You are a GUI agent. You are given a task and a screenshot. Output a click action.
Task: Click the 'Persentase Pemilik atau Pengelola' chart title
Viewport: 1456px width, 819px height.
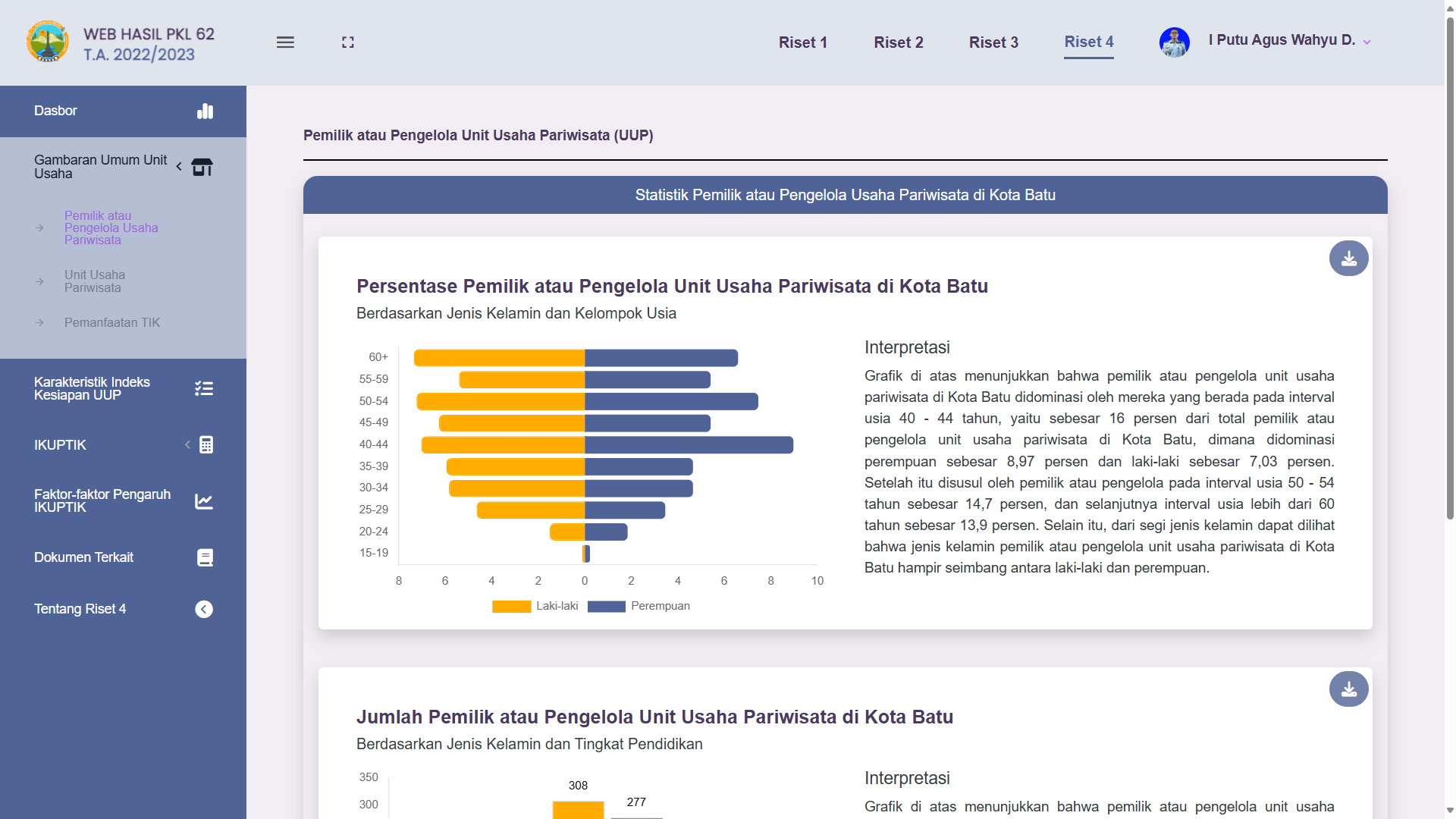672,286
